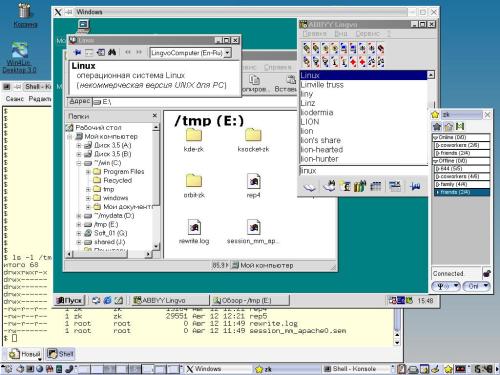Switch to ABBYY Lingvo taskbar button
500x375 pixels.
170,300
